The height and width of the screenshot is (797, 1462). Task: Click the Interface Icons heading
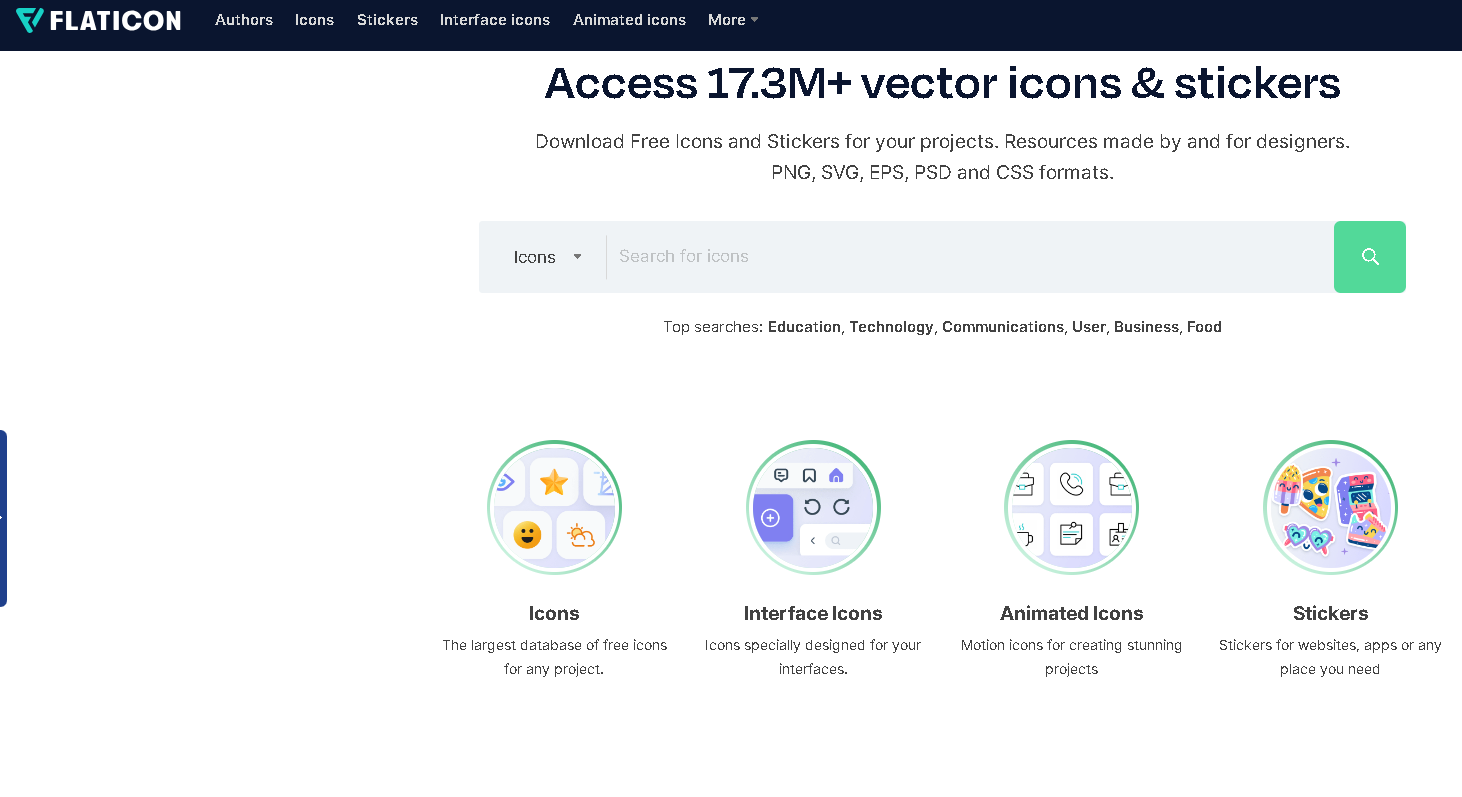coord(813,613)
